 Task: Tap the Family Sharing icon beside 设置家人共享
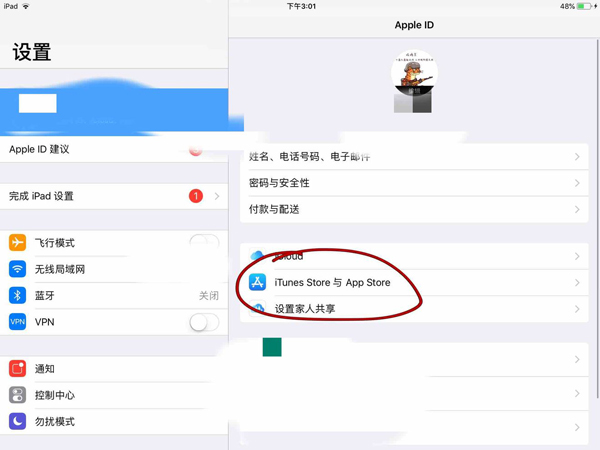click(x=258, y=308)
